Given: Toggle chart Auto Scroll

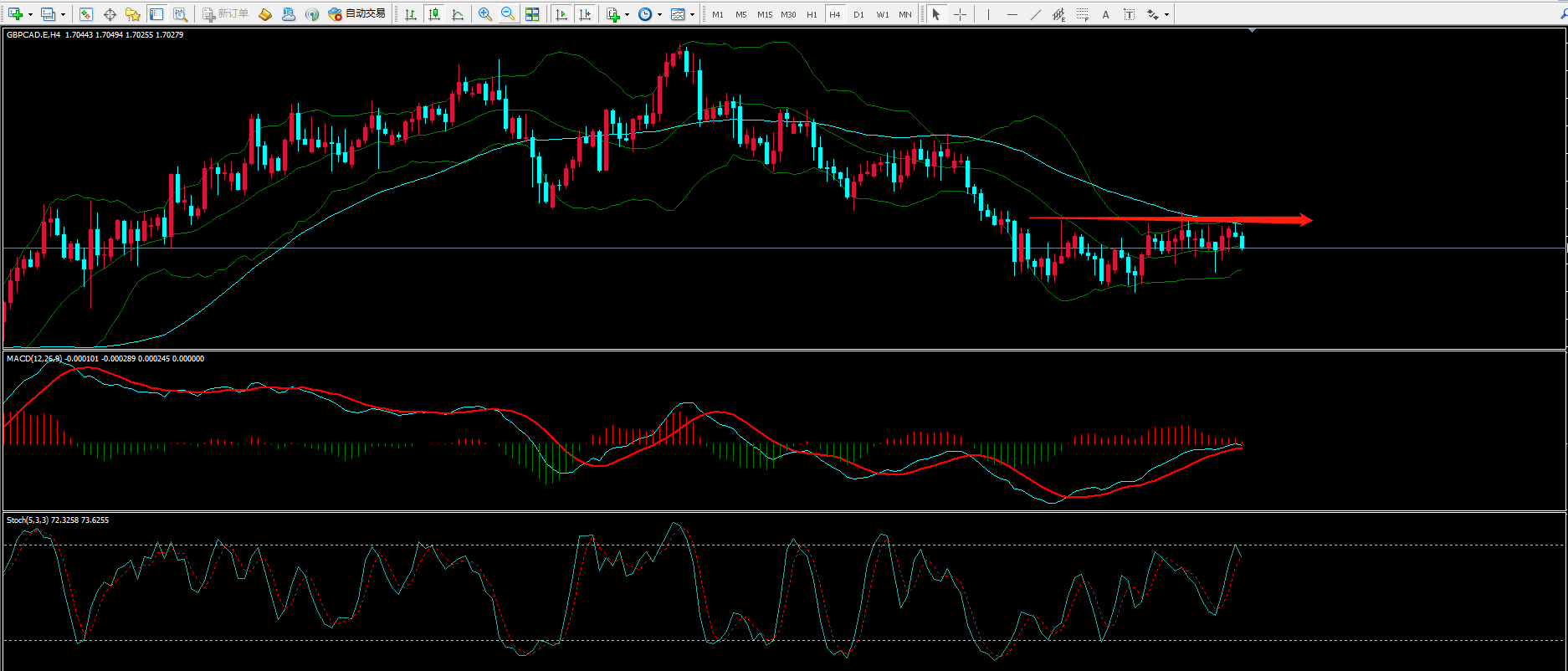Looking at the screenshot, I should (x=561, y=14).
